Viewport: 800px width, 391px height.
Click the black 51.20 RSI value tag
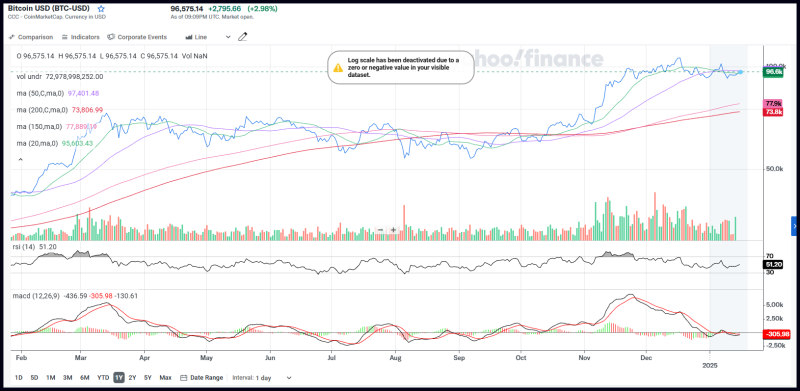pos(773,264)
